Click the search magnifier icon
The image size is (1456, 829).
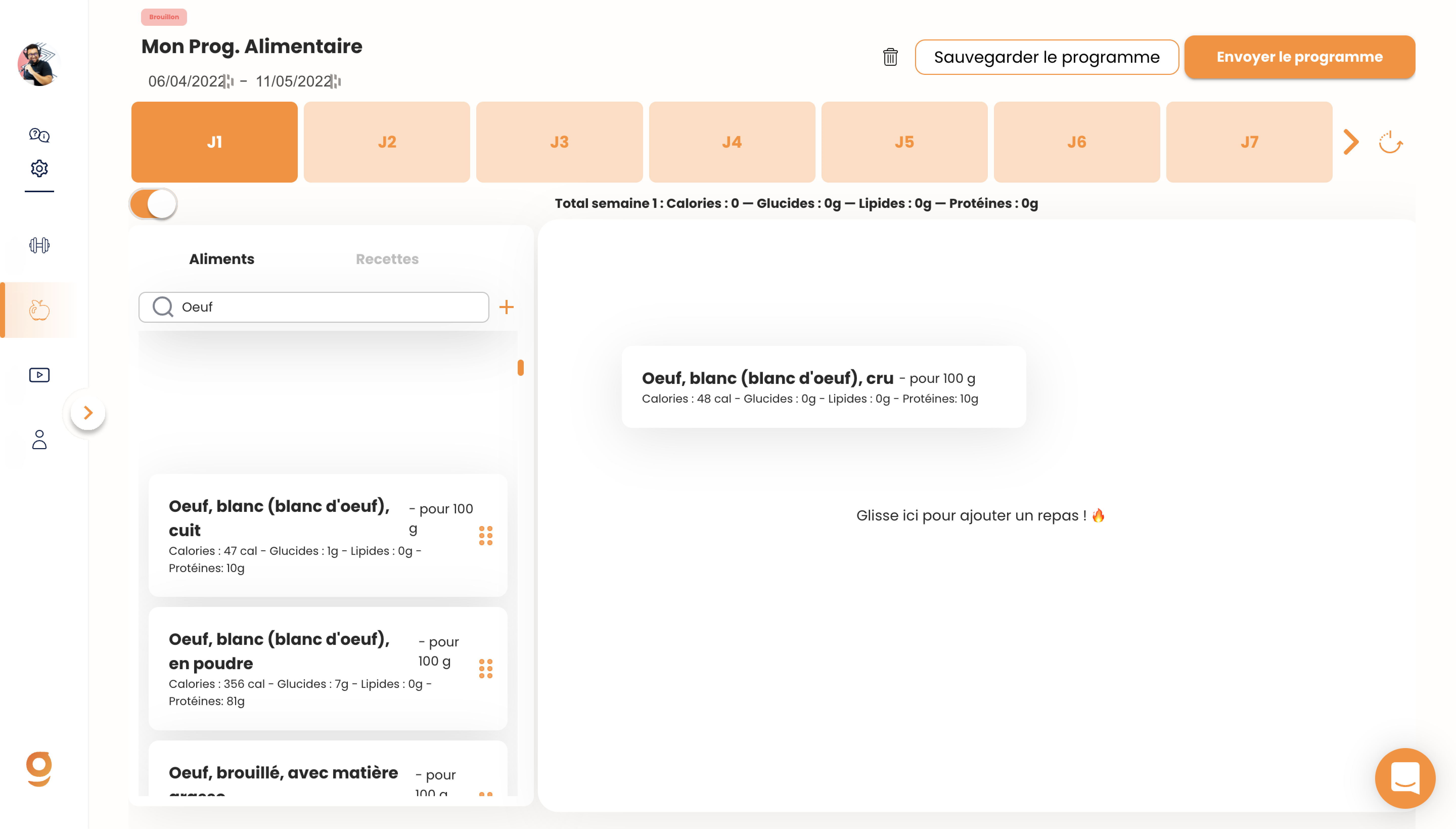pyautogui.click(x=163, y=307)
